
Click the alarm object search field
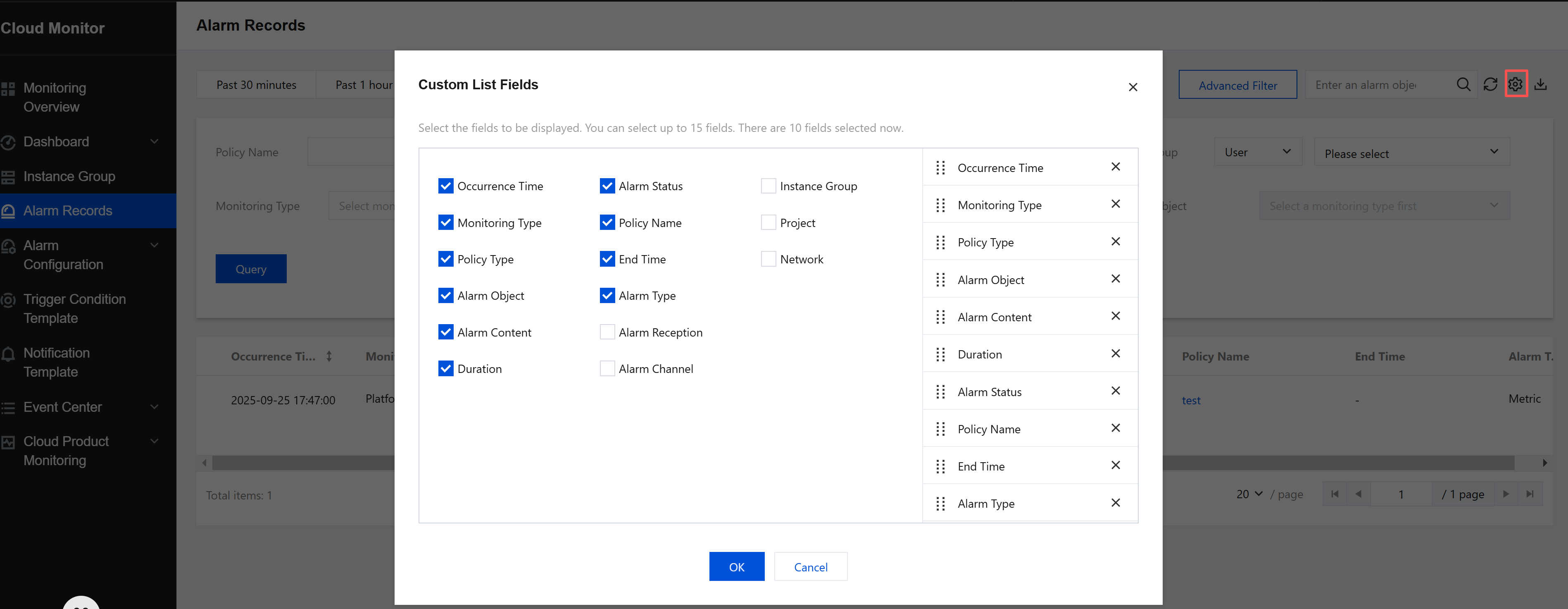click(x=1379, y=85)
